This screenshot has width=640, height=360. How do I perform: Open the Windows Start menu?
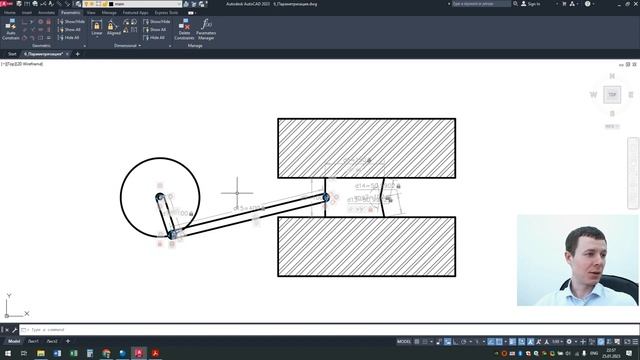[x=8, y=353]
